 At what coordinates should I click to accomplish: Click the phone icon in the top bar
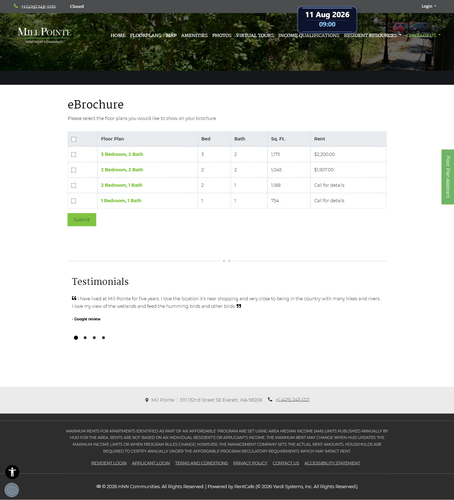tap(16, 6)
